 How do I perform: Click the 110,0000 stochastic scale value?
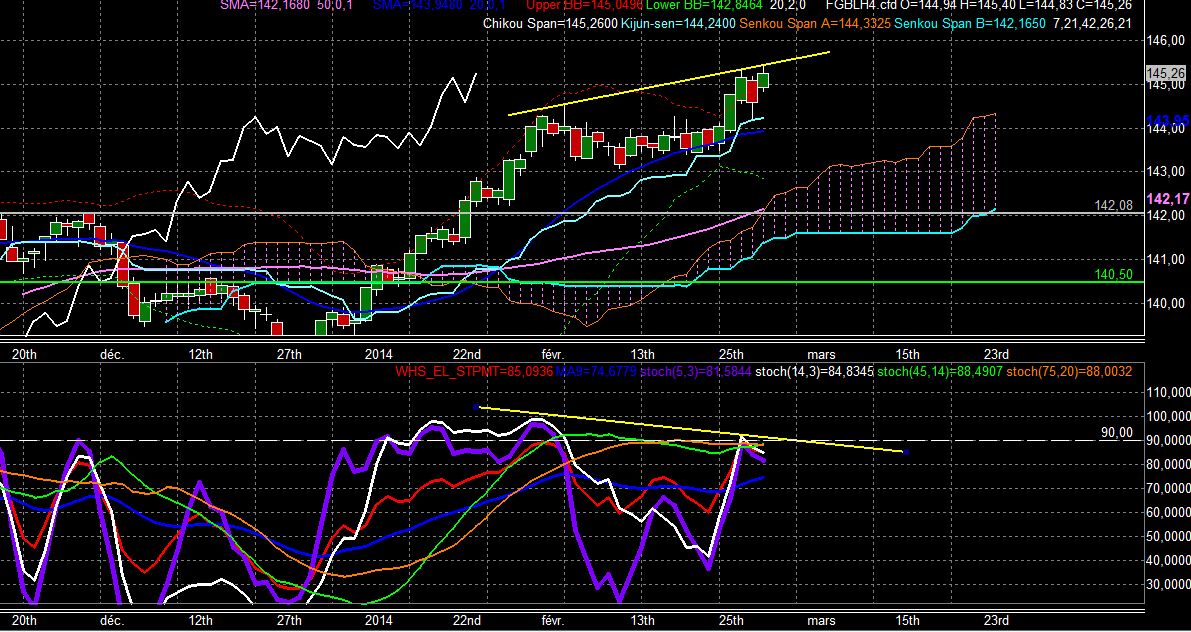coord(1167,392)
